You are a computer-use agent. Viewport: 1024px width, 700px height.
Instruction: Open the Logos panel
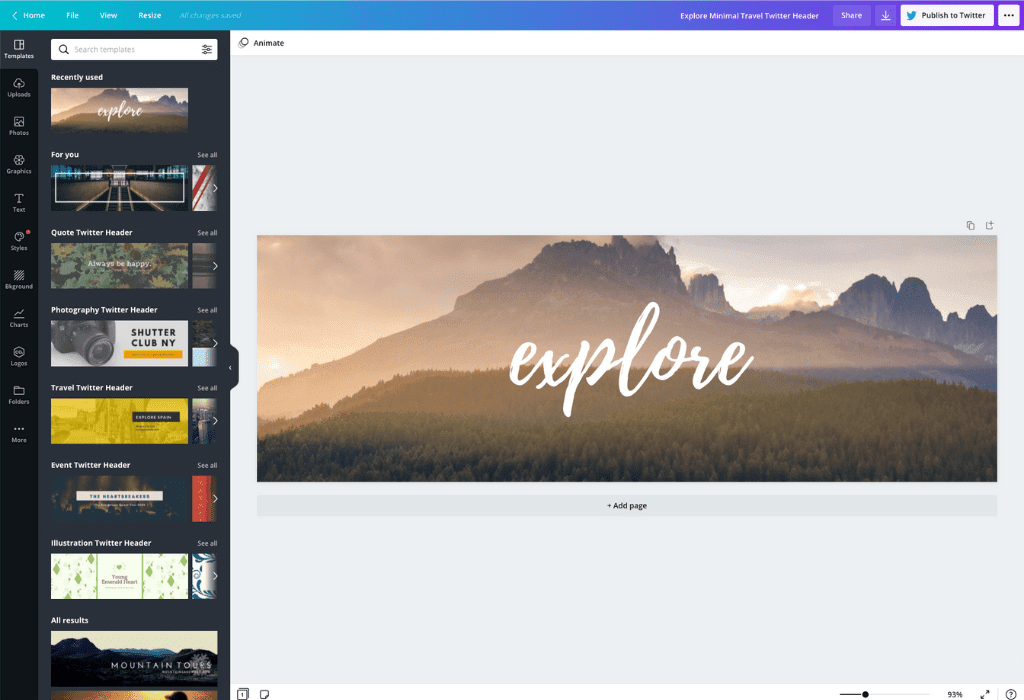click(19, 355)
